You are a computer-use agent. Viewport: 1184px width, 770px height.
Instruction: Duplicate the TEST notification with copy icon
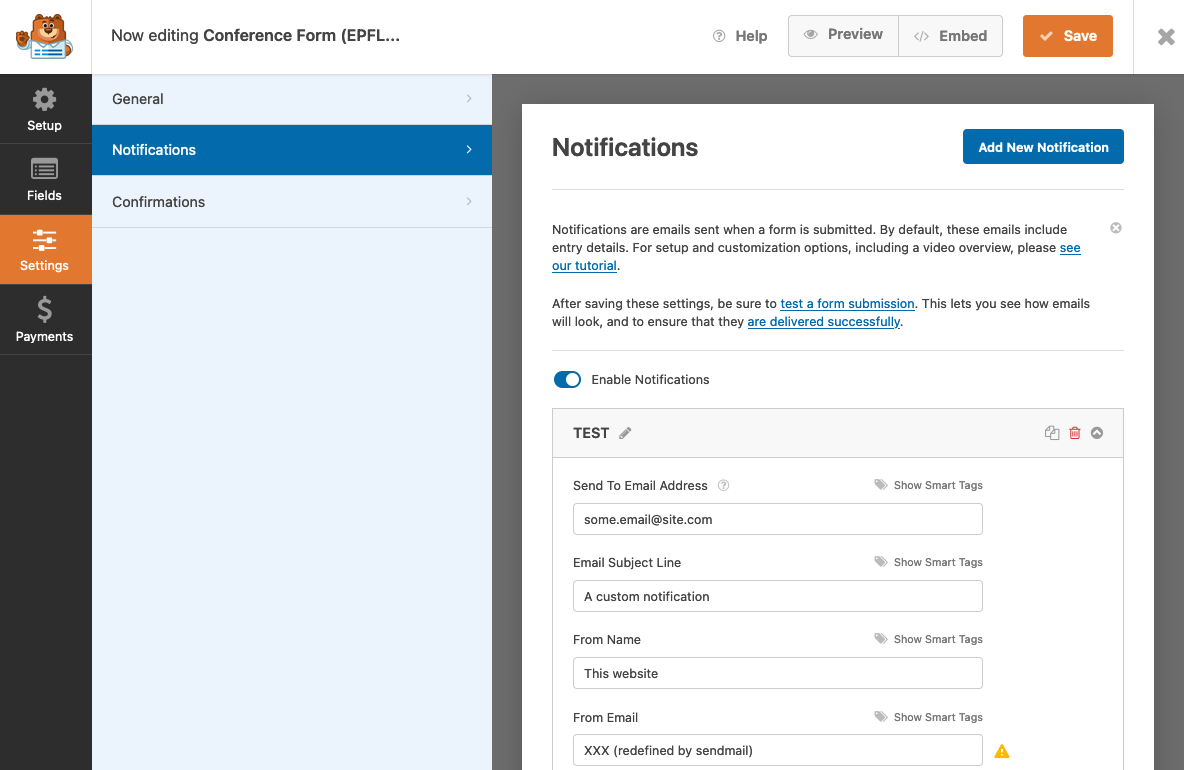coord(1052,433)
